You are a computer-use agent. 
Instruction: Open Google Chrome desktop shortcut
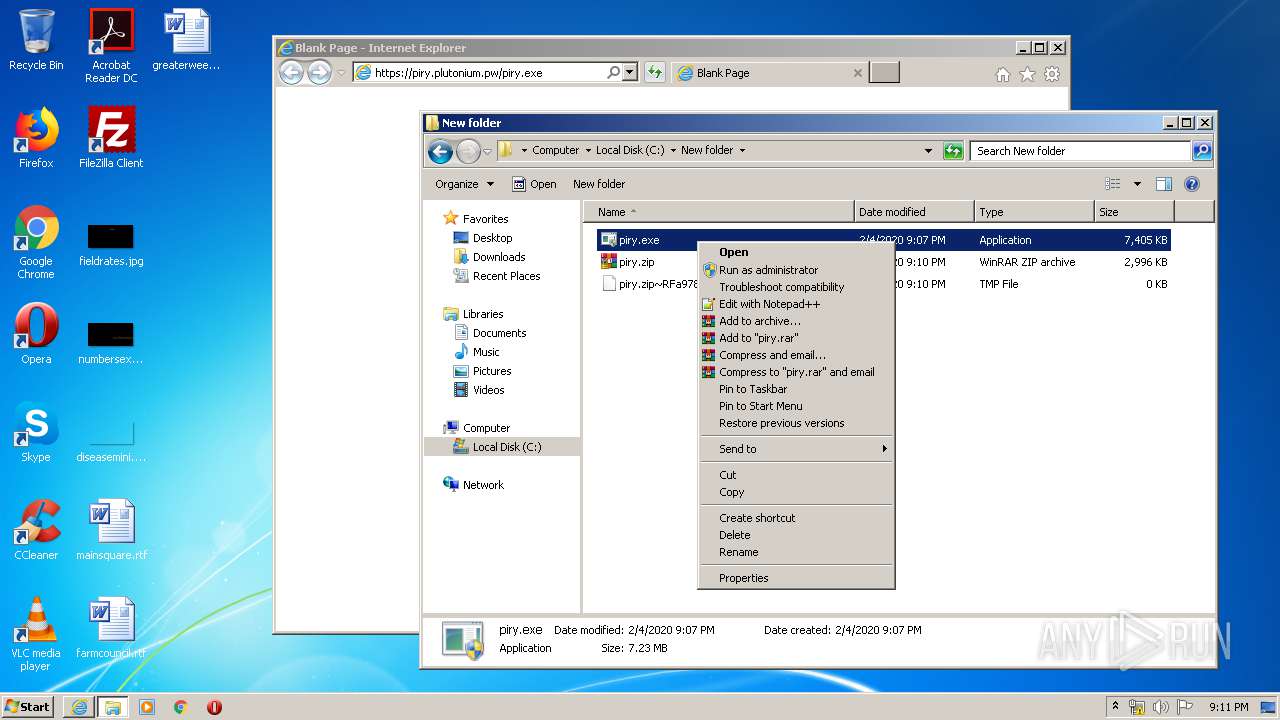coord(36,242)
